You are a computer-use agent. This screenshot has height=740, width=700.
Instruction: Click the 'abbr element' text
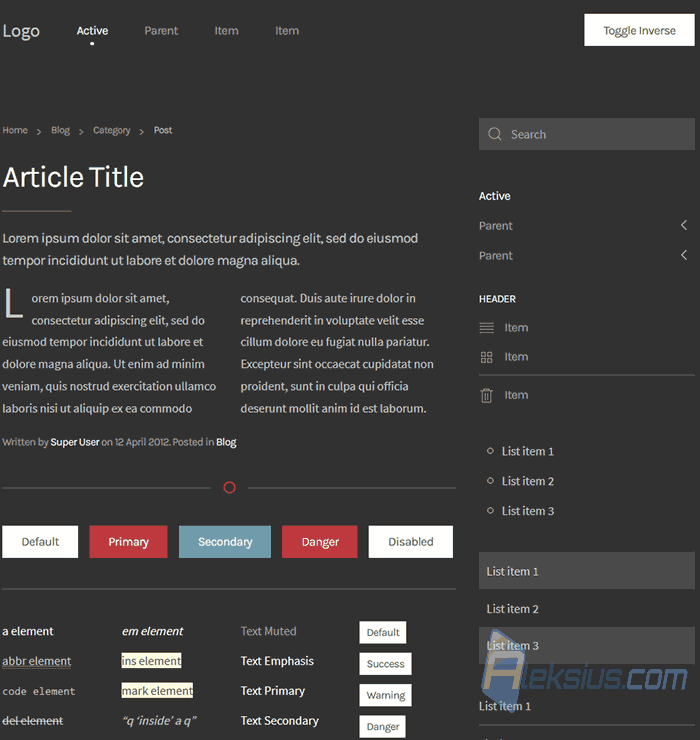click(x=37, y=661)
